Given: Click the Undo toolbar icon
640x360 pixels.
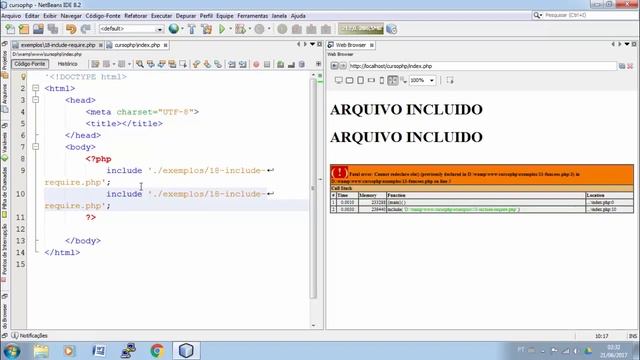Looking at the screenshot, I should [71, 29].
